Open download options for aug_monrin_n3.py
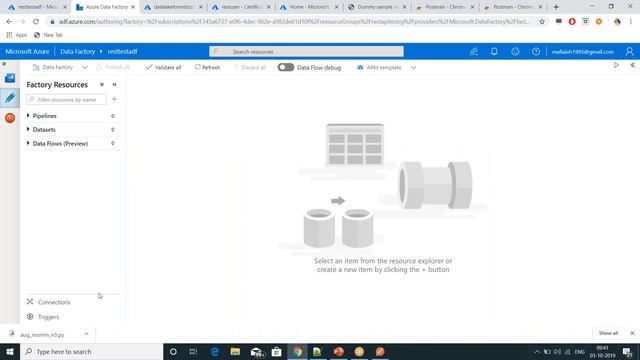640x360 pixels. tap(86, 334)
